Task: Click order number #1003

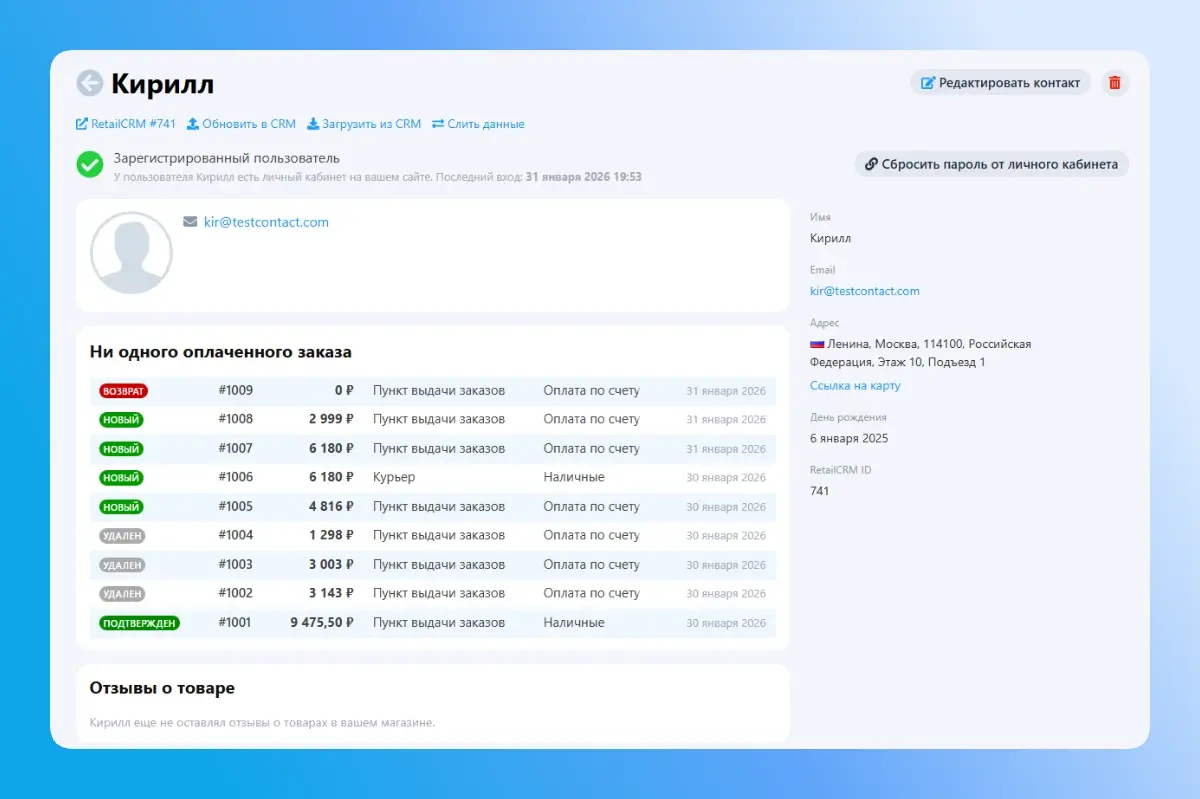Action: pos(235,565)
